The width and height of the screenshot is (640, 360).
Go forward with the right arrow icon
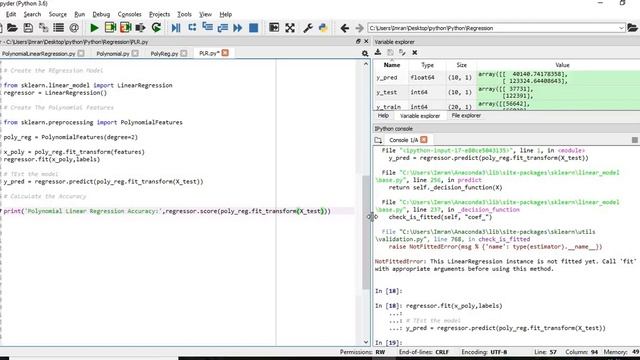tap(359, 28)
